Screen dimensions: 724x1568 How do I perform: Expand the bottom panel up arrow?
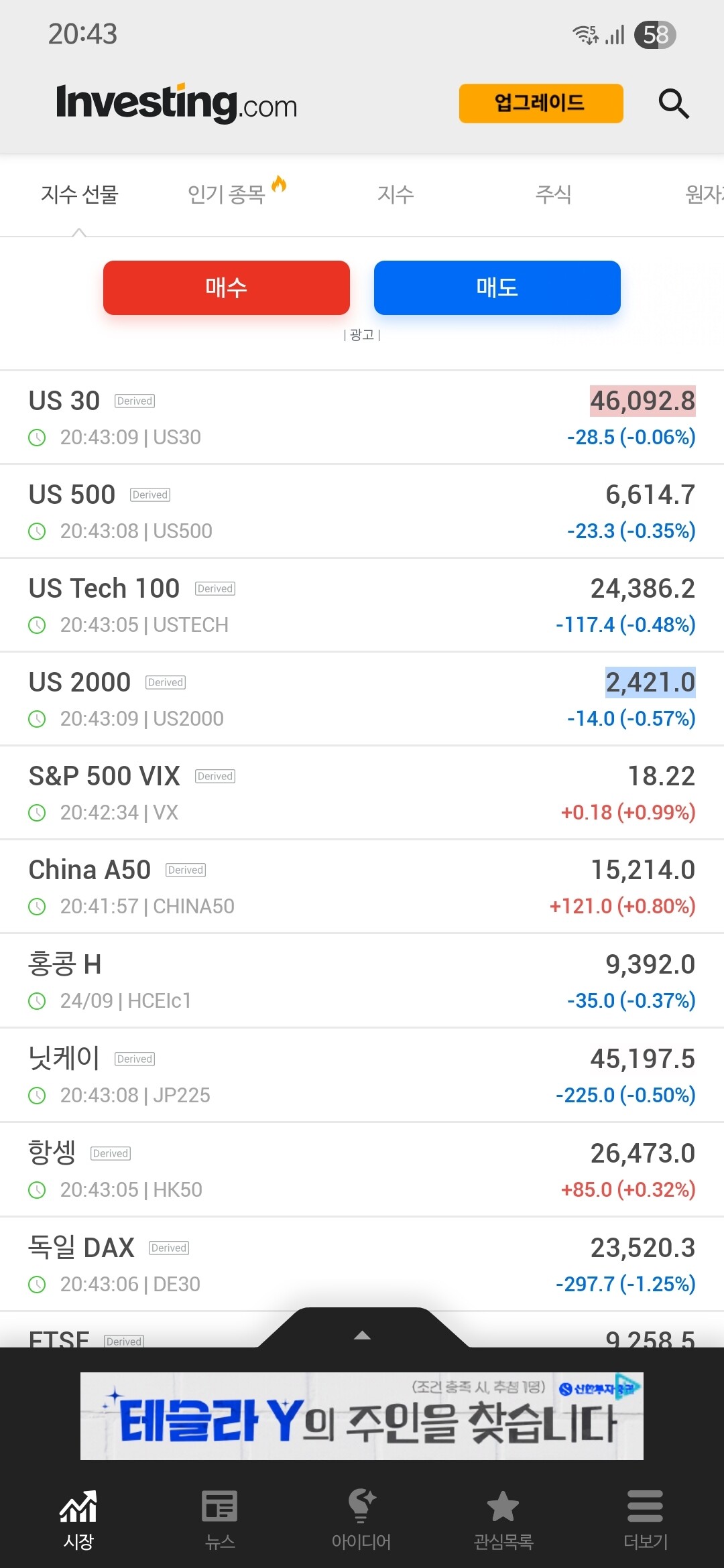click(x=362, y=1335)
